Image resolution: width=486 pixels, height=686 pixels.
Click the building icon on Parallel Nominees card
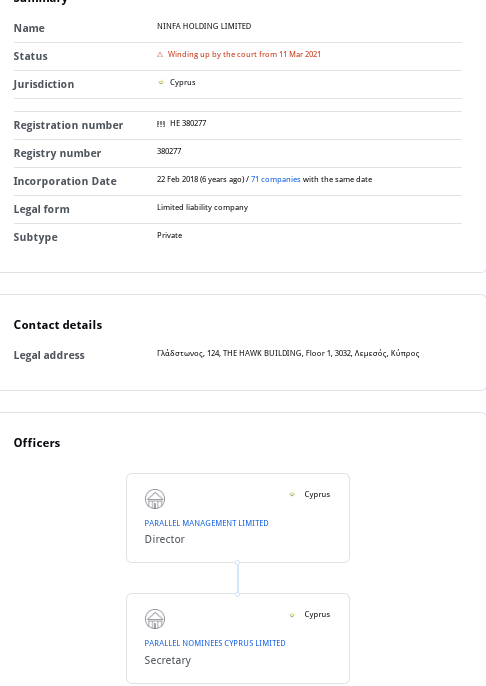(155, 619)
